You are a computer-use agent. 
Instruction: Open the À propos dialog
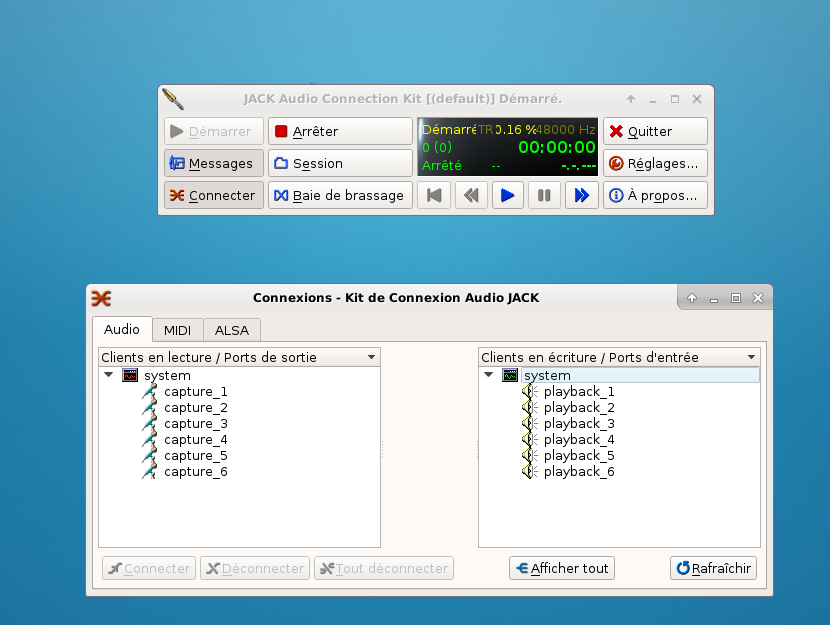pos(655,195)
